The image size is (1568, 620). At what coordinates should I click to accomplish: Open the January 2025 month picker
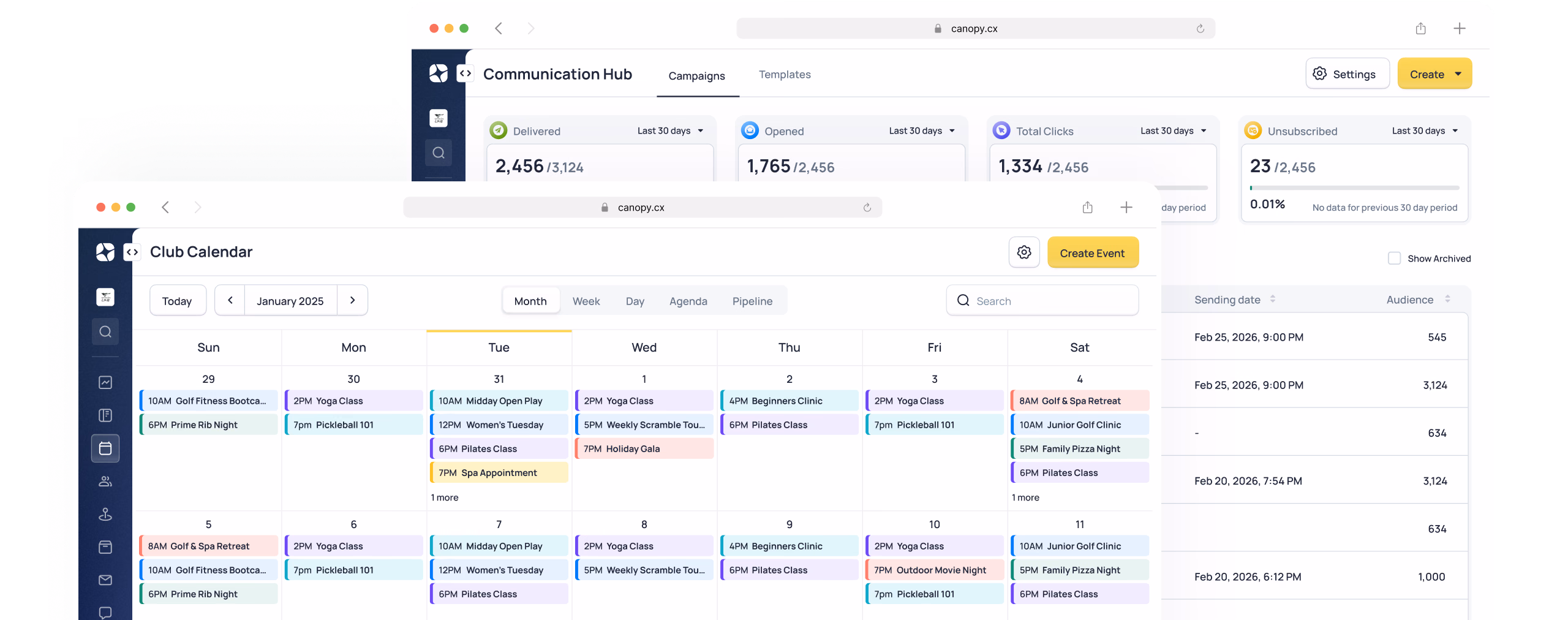[290, 301]
